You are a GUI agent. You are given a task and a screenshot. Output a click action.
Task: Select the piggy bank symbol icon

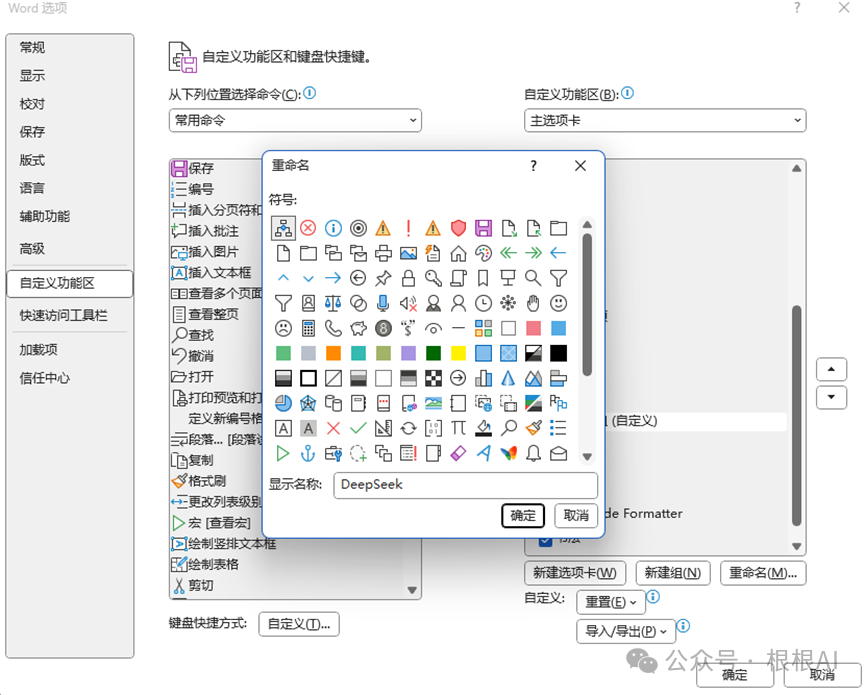[357, 327]
